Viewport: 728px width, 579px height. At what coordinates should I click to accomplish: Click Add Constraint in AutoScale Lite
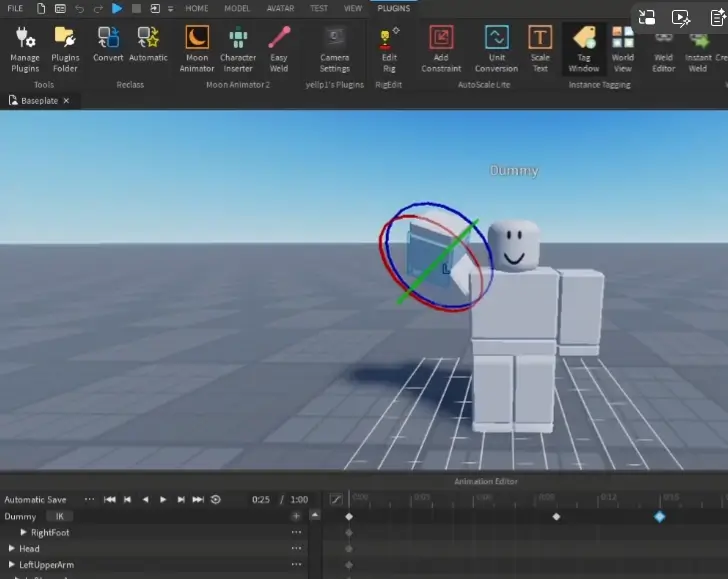(x=441, y=49)
